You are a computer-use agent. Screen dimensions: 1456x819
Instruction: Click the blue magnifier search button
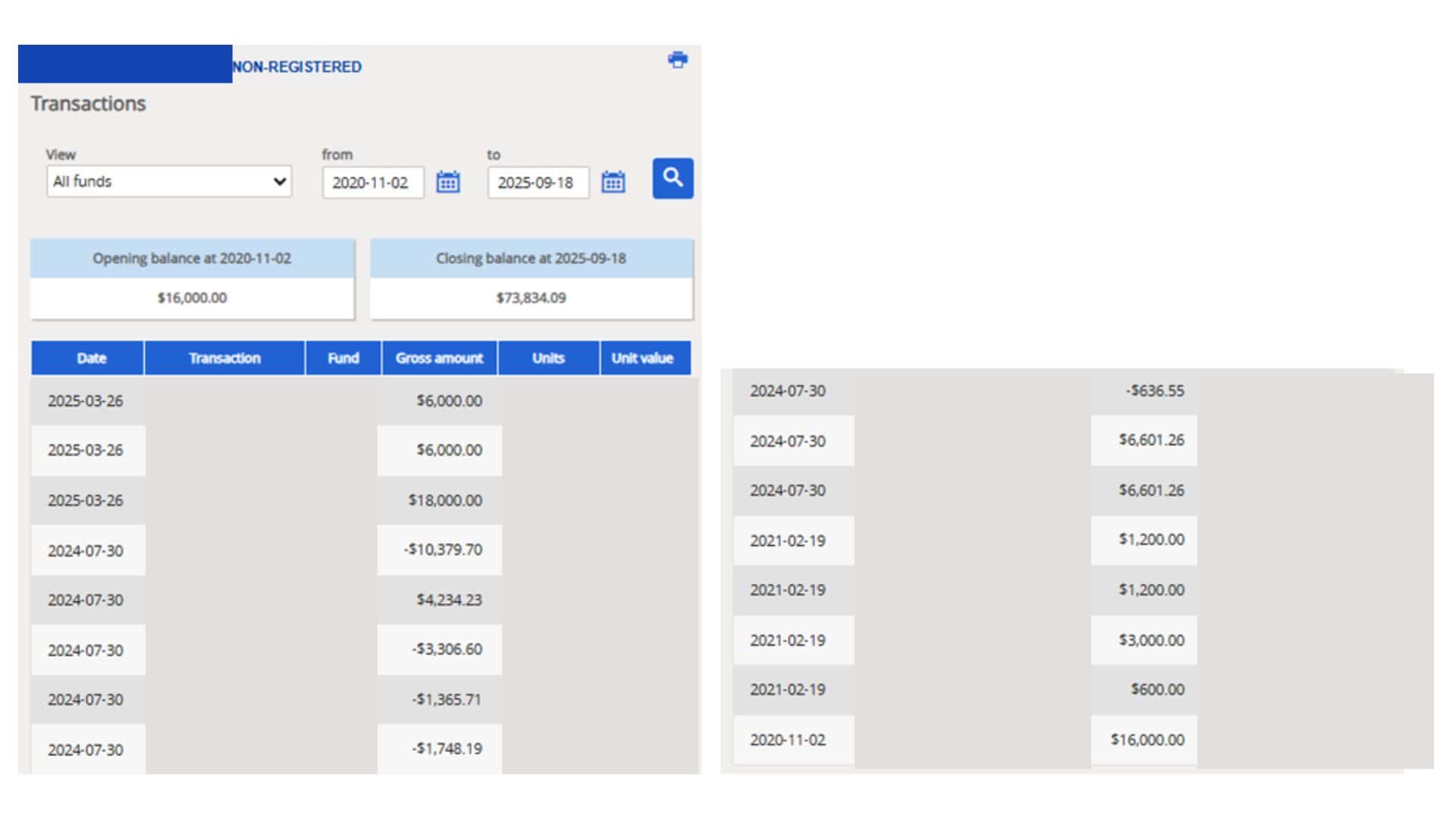pos(673,178)
